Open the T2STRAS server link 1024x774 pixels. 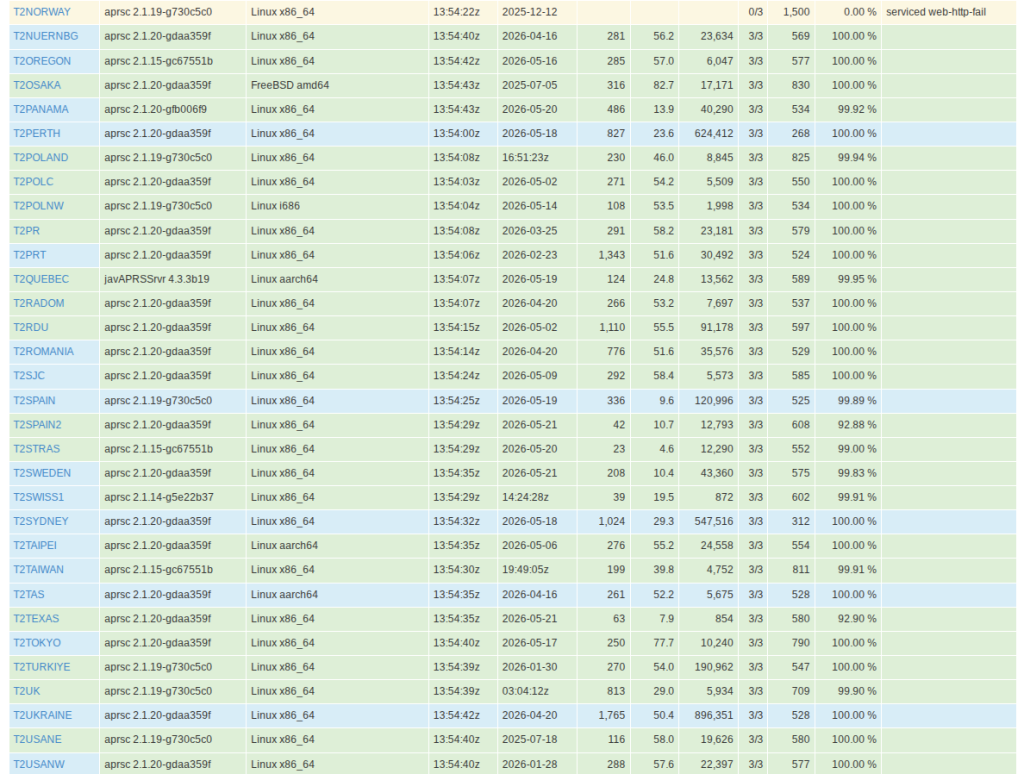click(x=37, y=449)
